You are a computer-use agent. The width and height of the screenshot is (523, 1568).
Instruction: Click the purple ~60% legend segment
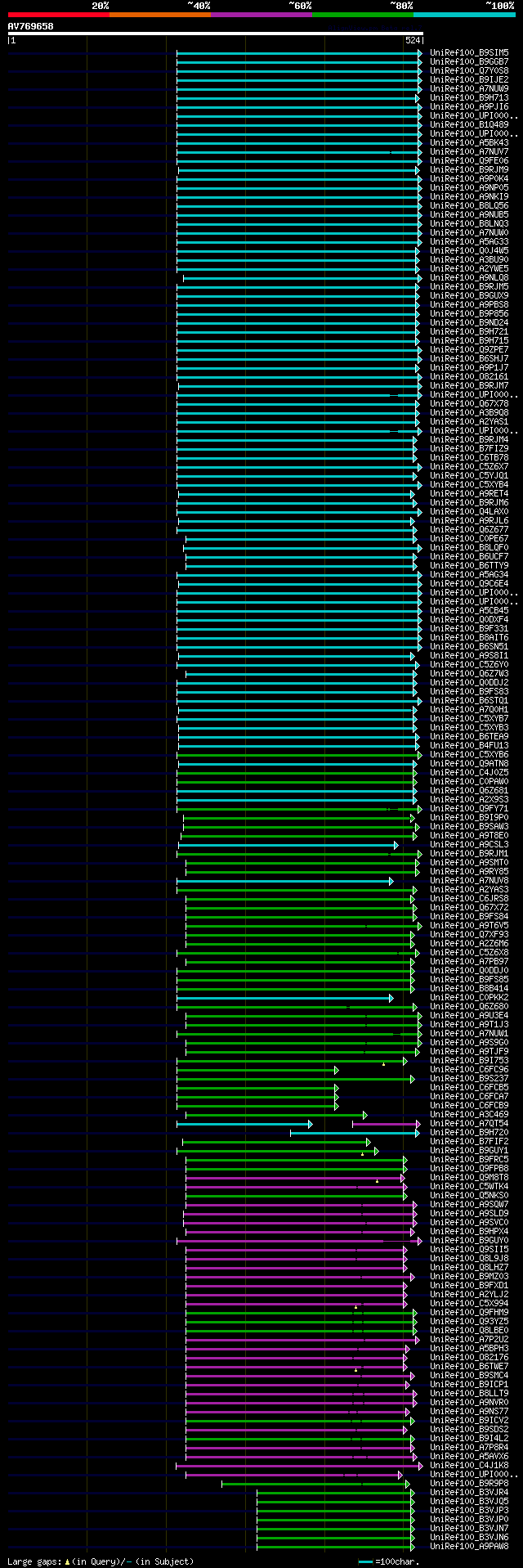pos(261,15)
